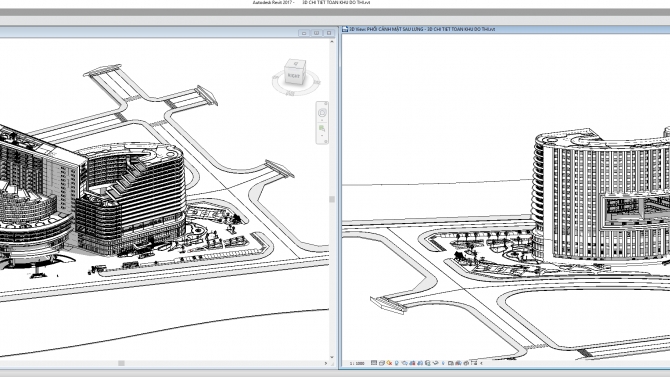
Task: Toggle Analytical Model visibility icon
Action: click(458, 363)
